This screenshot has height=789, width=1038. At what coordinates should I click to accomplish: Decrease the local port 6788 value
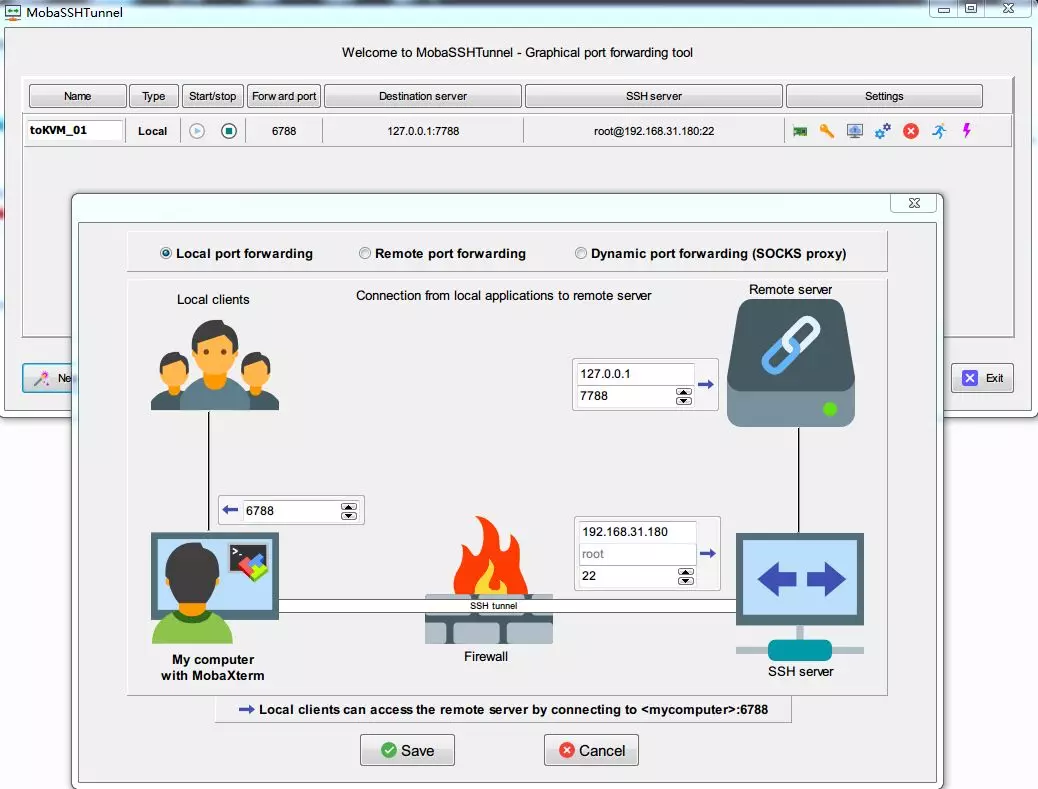coord(349,515)
